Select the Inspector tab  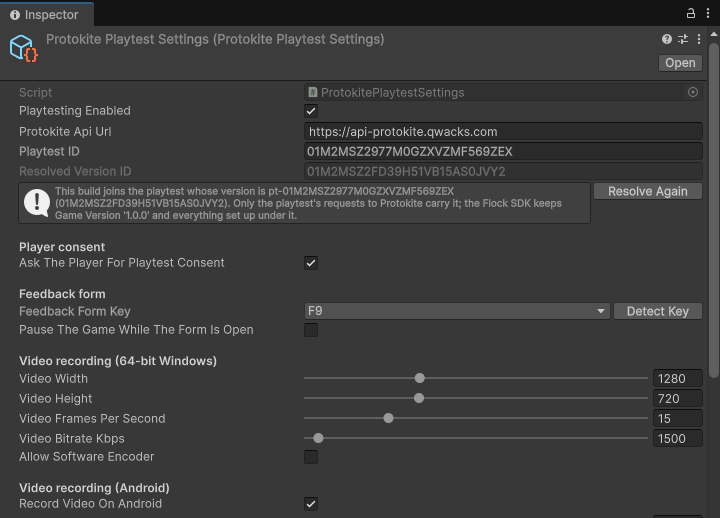coord(47,15)
